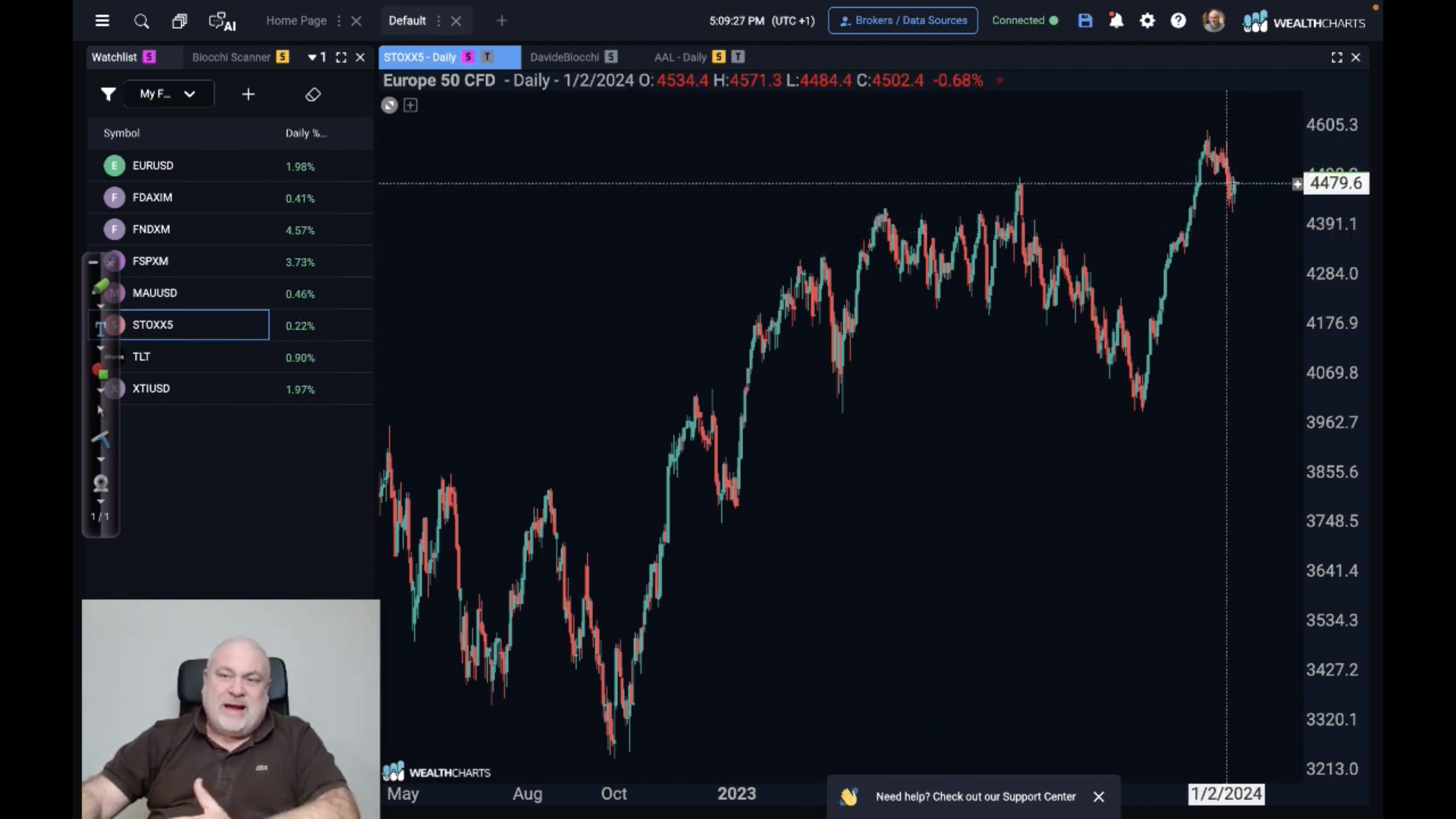Viewport: 1456px width, 819px height.
Task: Click the 1/2/2024 date axis label
Action: point(1226,794)
